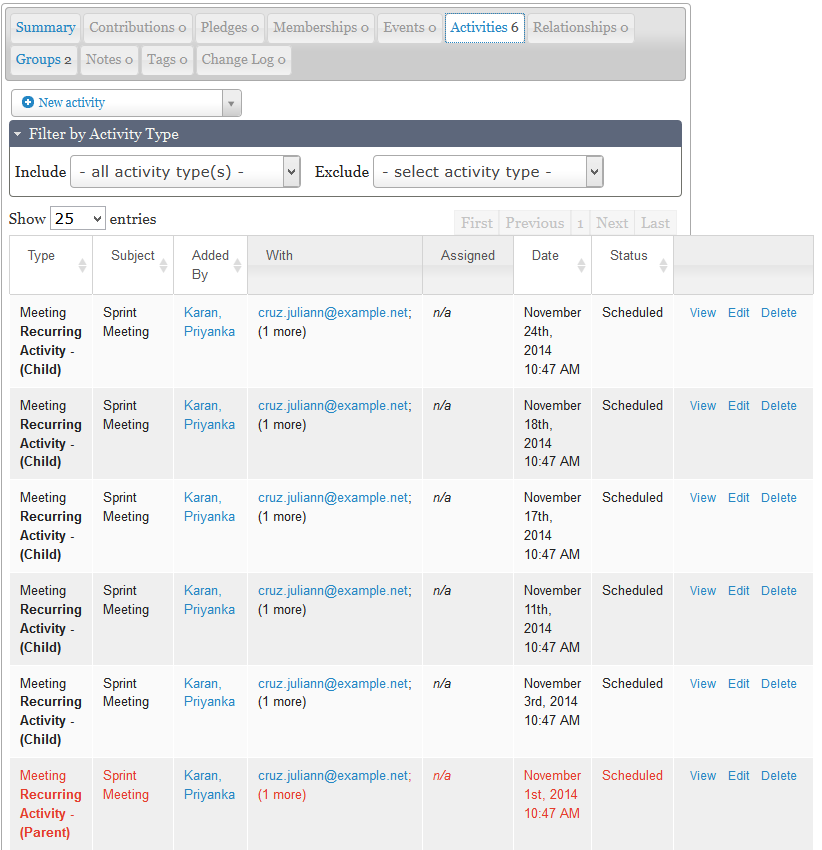Screen dimensions: 822x850
Task: Switch to the Summary tab
Action: pos(46,28)
